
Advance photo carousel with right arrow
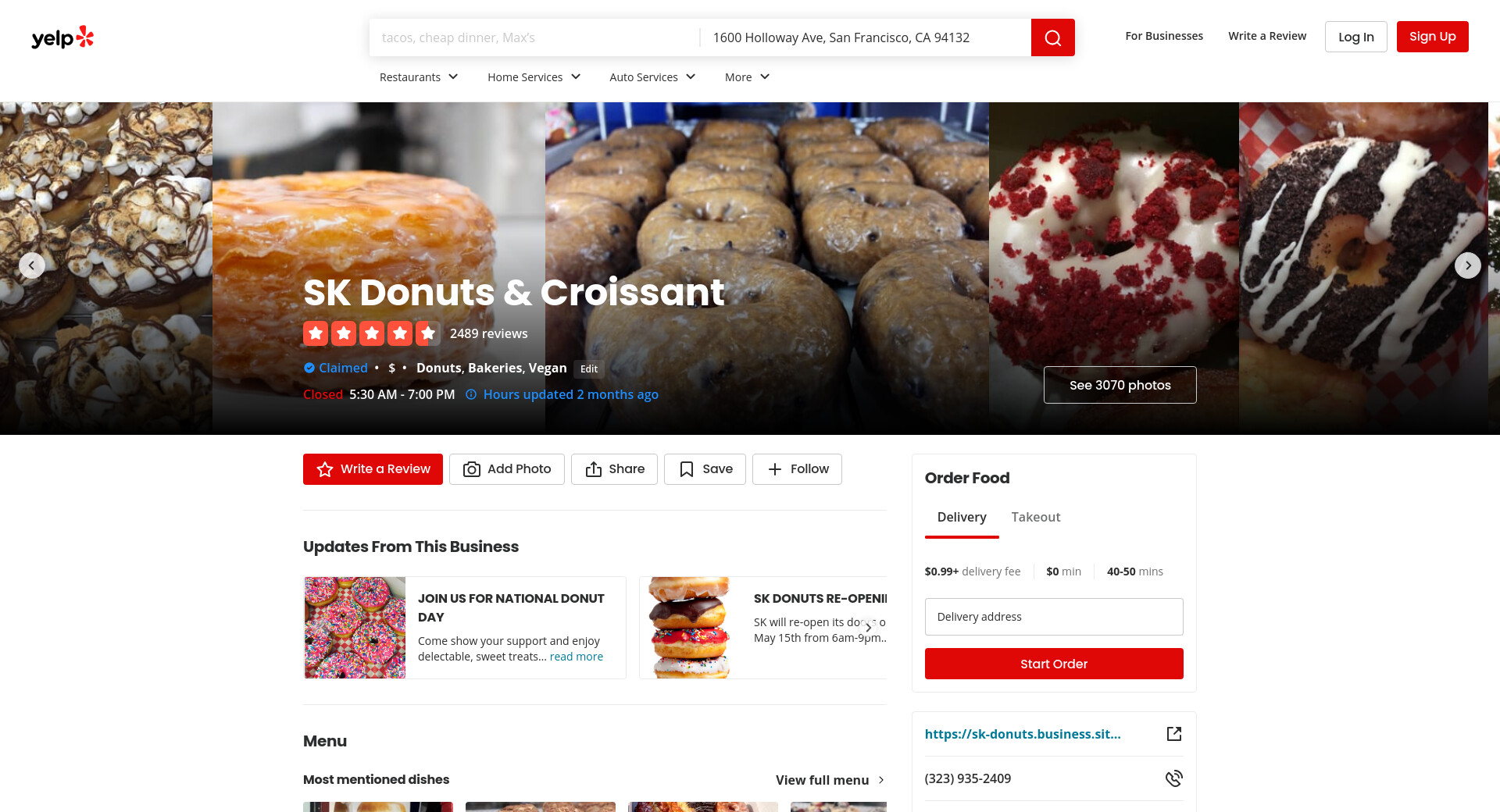point(1468,265)
